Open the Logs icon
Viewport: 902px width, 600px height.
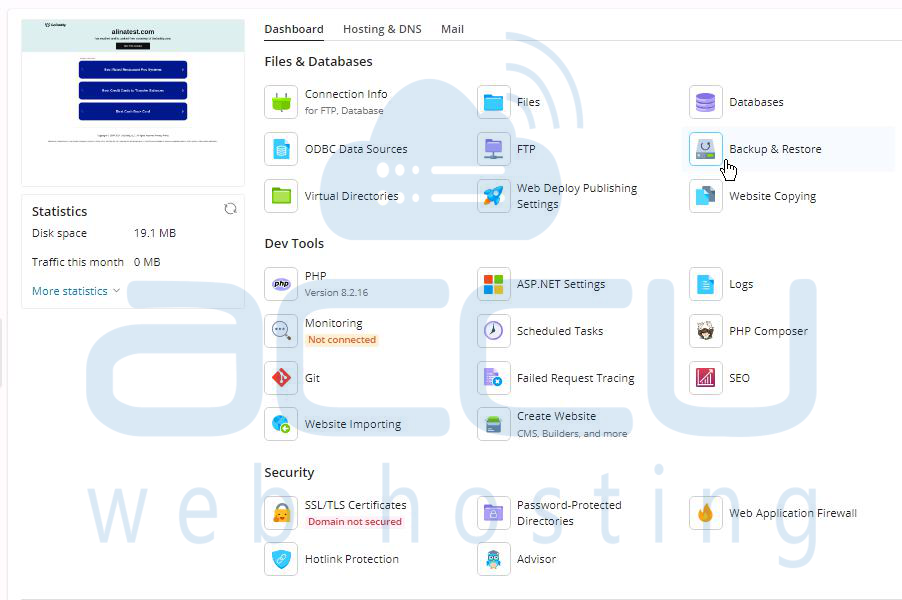tap(706, 284)
